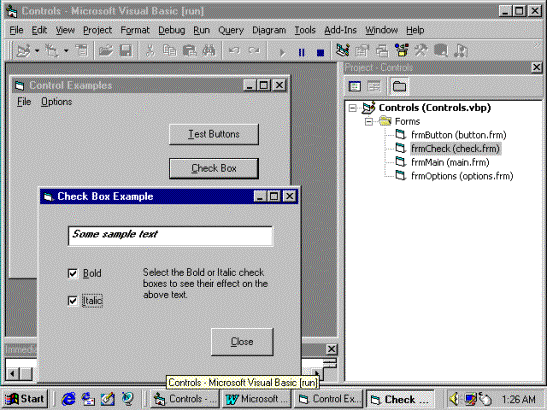Open the Toolbox toolbar icon
The width and height of the screenshot is (547, 410).
point(421,51)
